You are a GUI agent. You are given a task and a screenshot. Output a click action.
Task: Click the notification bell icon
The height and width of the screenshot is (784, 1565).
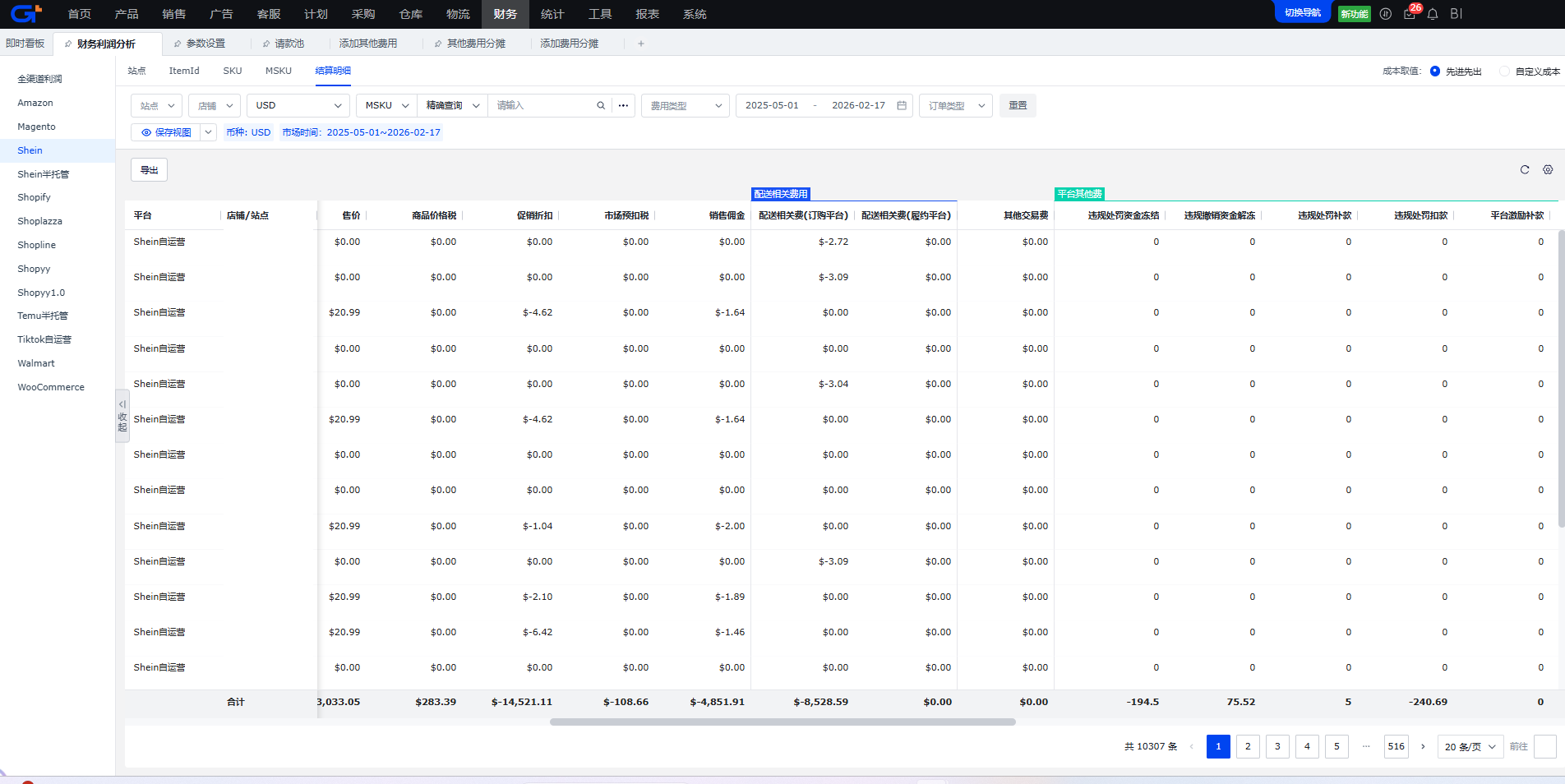pyautogui.click(x=1433, y=14)
